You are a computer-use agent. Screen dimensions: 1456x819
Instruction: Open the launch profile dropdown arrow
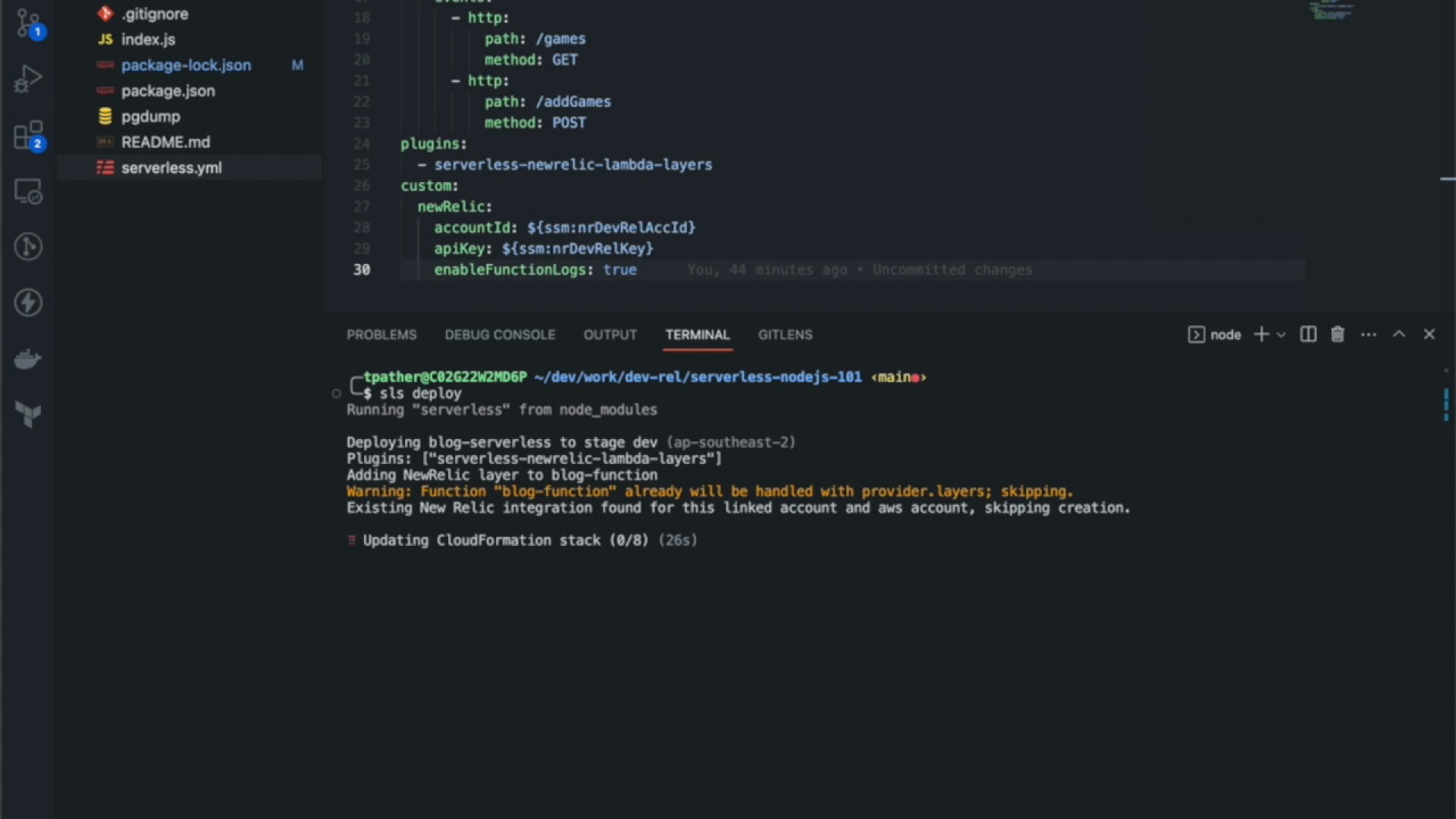[x=1282, y=334]
